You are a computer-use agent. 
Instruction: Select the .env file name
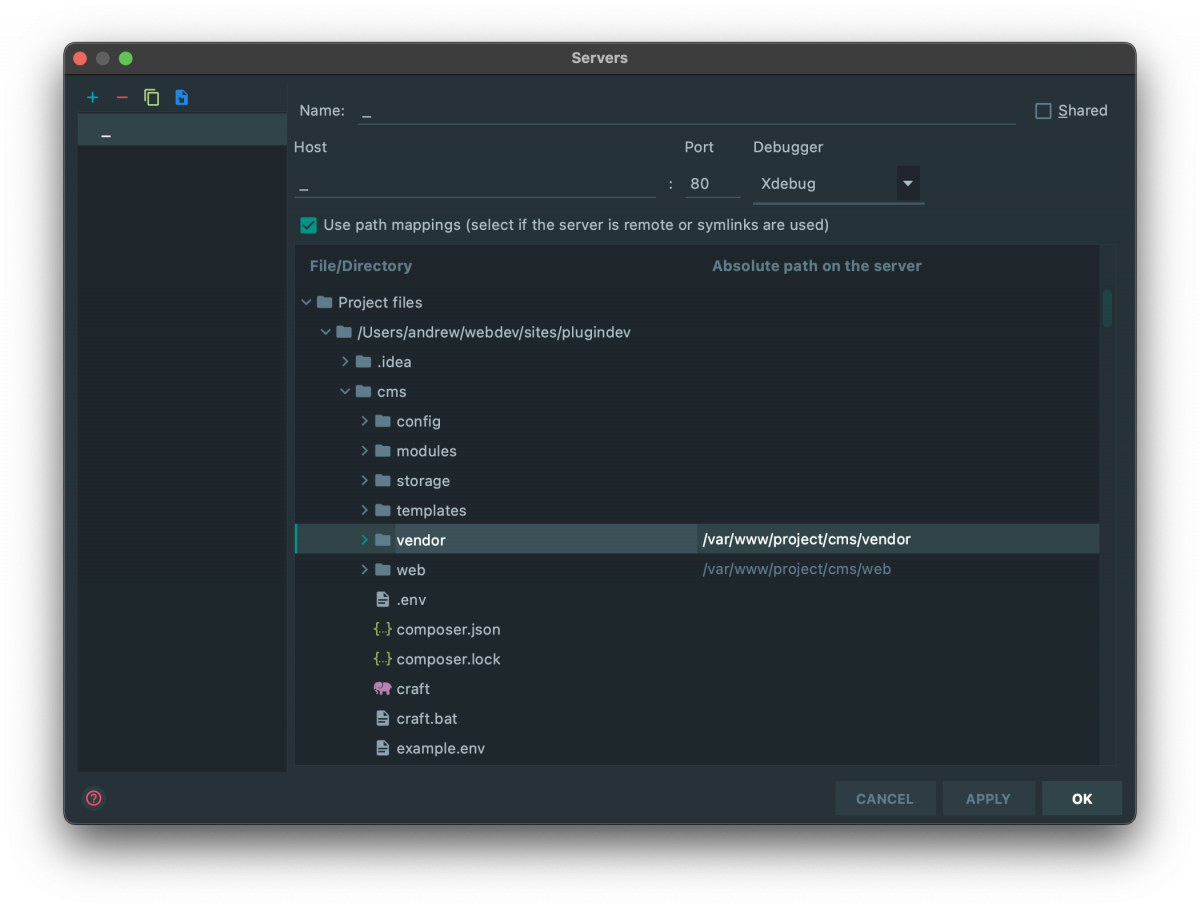pos(411,600)
